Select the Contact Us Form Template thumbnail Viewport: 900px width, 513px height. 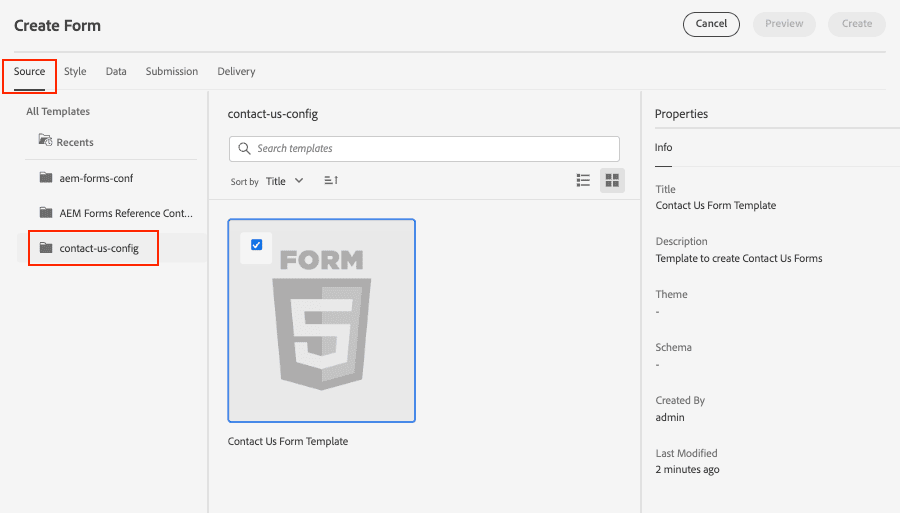click(321, 321)
